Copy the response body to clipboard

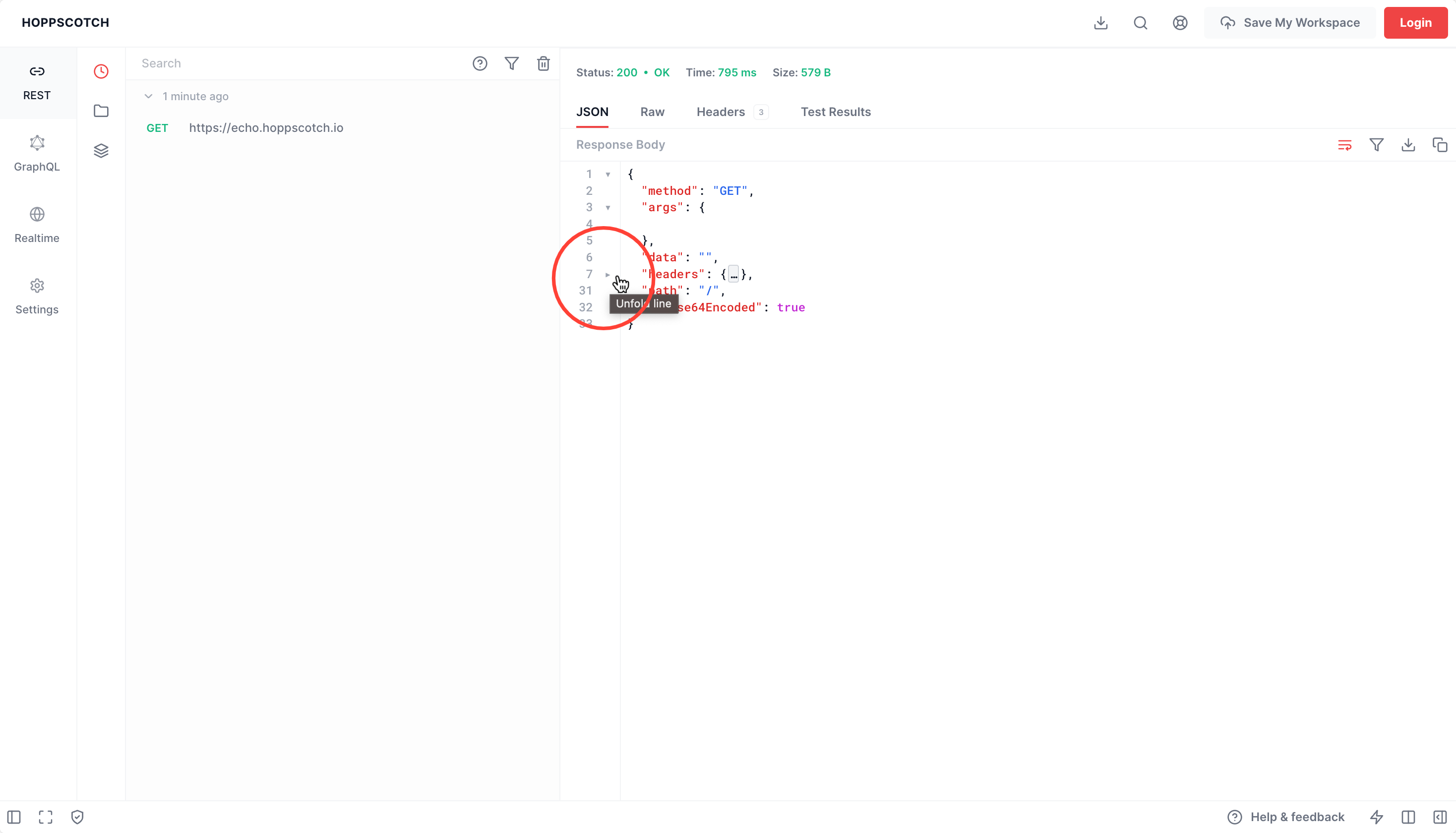coord(1440,145)
